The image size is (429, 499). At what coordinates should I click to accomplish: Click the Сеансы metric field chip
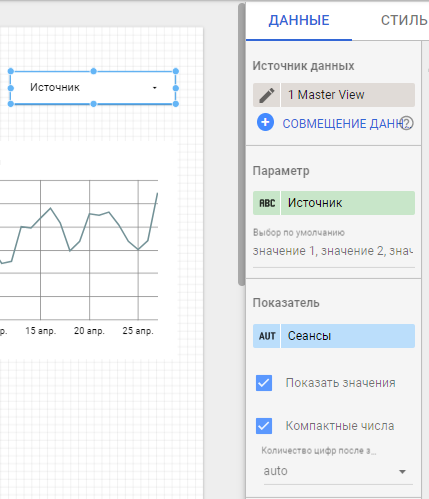348,336
